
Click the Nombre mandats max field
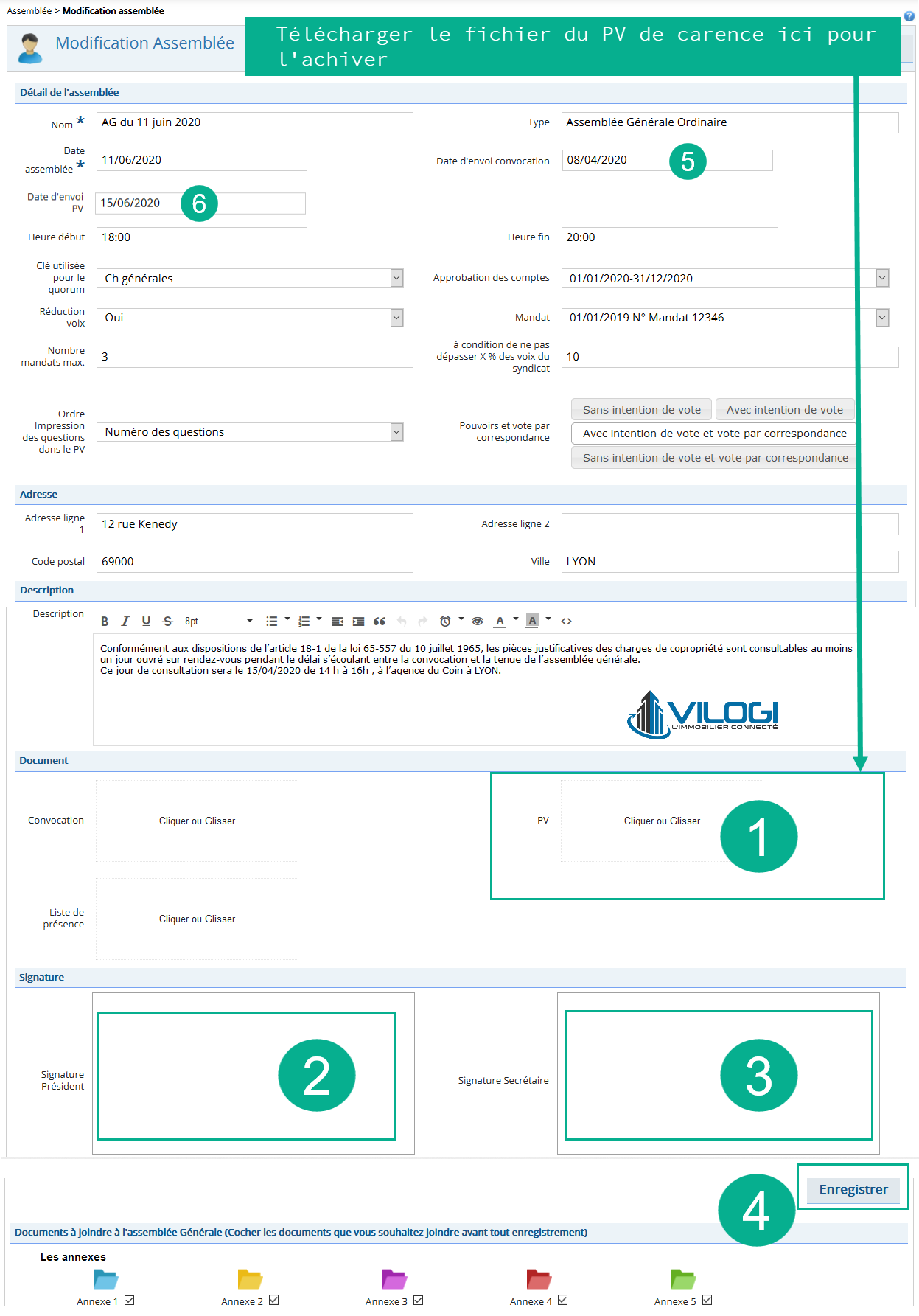[254, 357]
